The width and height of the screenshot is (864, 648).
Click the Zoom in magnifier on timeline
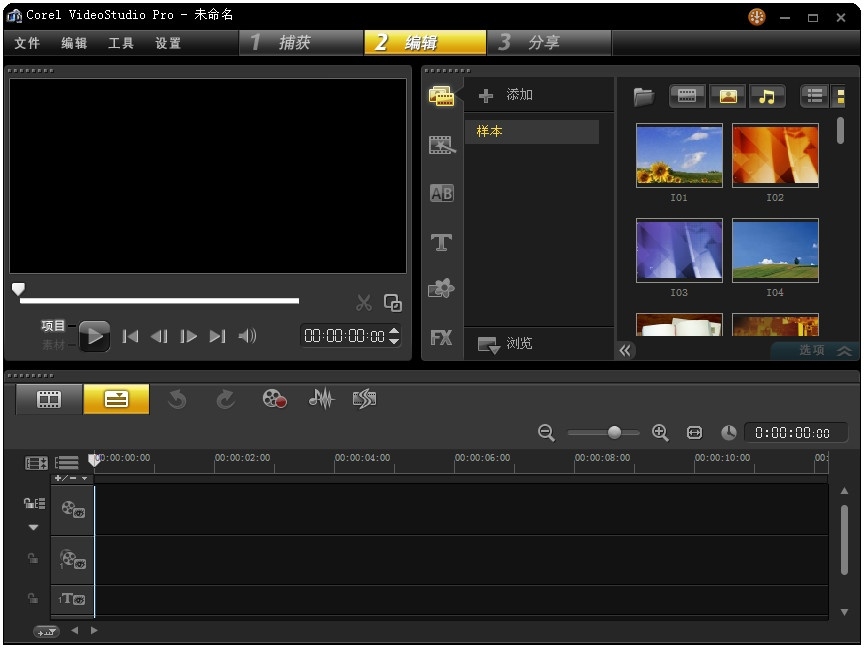(x=660, y=432)
